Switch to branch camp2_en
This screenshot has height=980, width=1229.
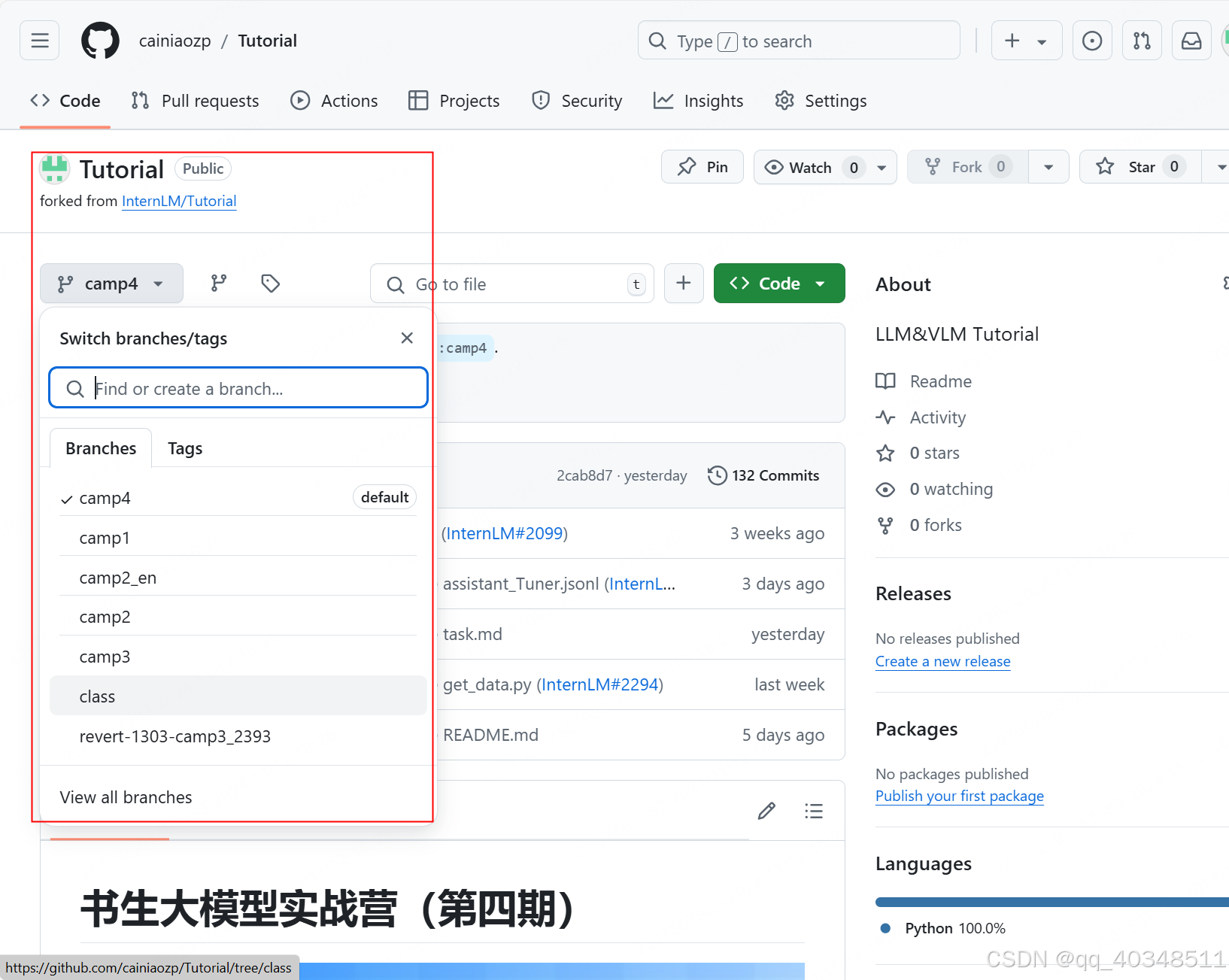[238, 578]
